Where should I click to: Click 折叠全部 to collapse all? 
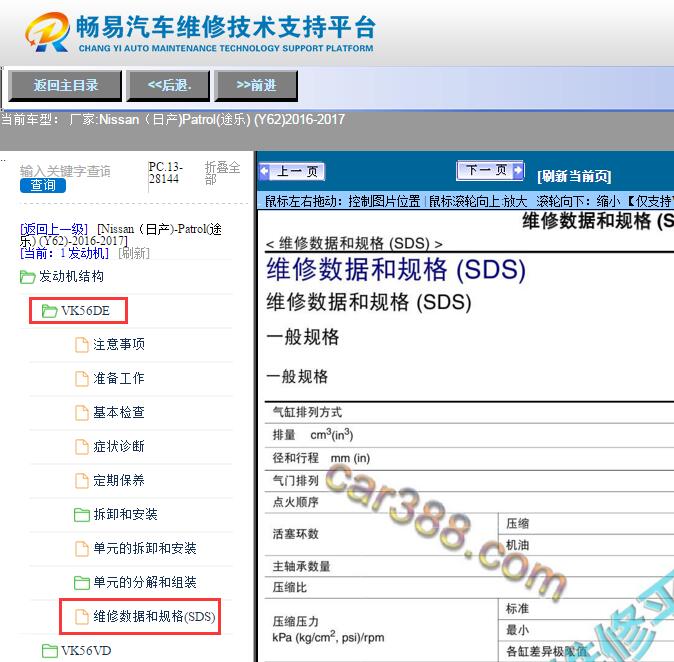pyautogui.click(x=222, y=173)
